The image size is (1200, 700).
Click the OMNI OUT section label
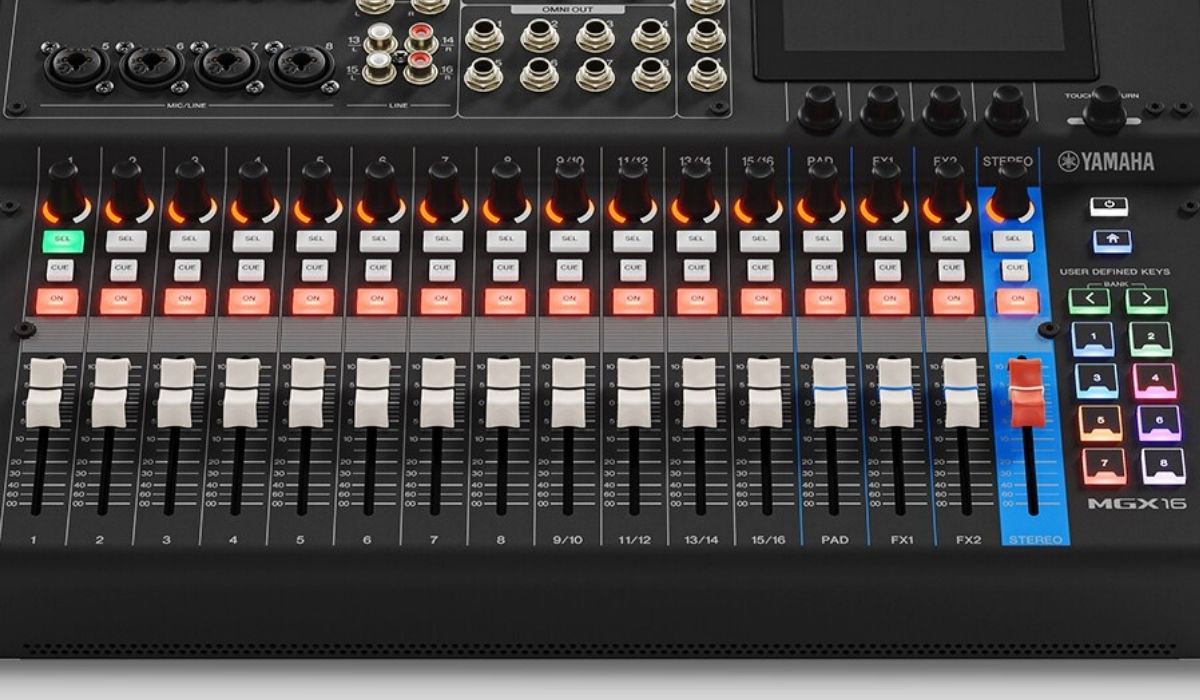pyautogui.click(x=566, y=9)
